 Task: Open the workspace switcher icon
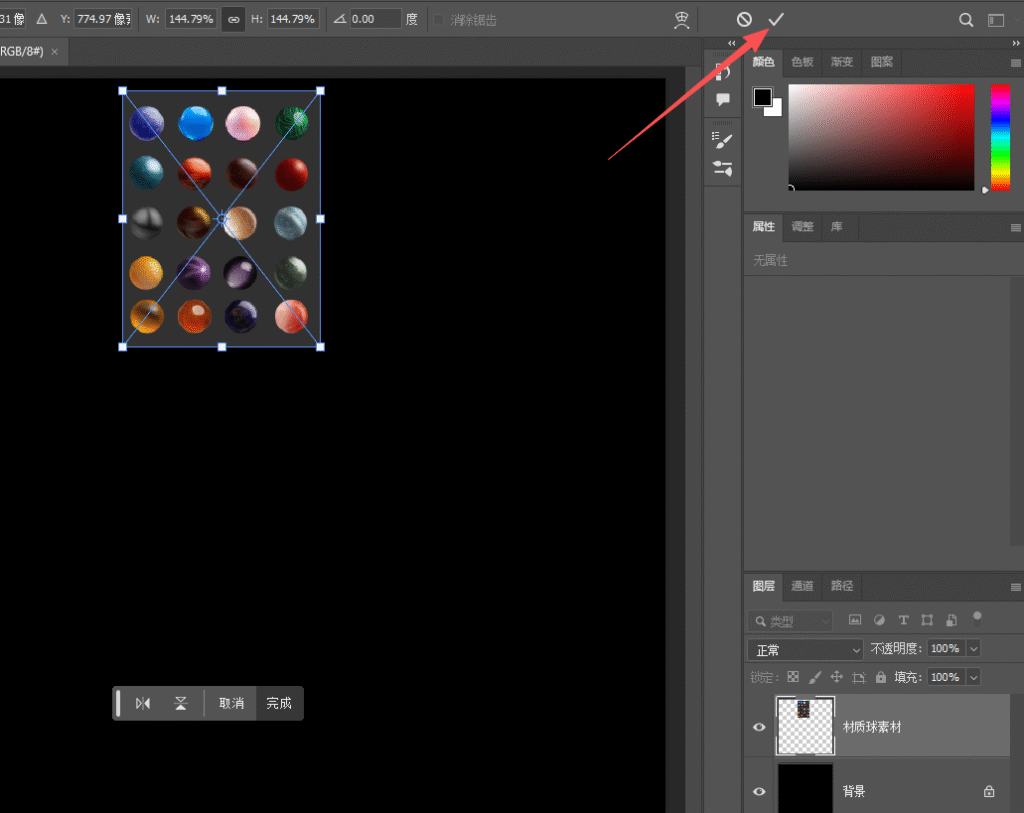tap(996, 20)
